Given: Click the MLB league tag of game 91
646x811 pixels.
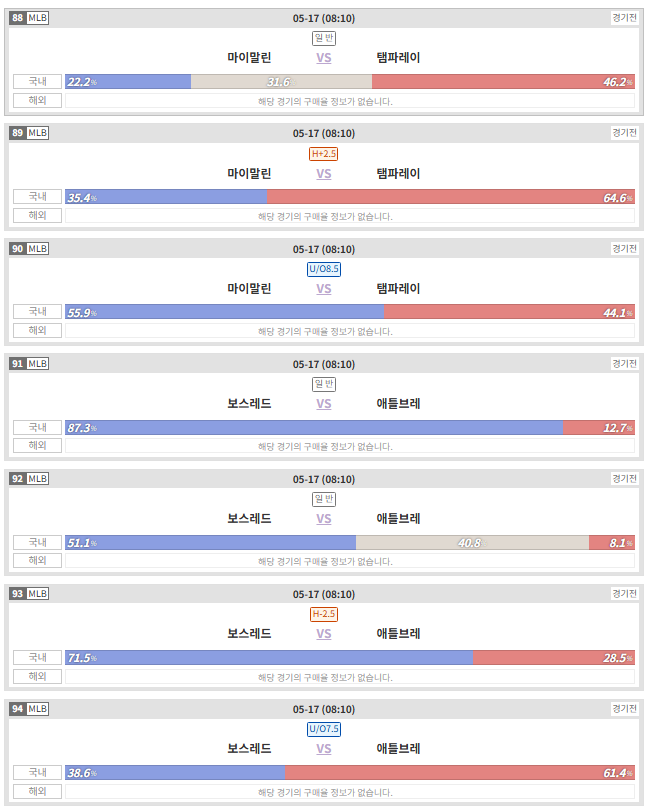Looking at the screenshot, I should [x=38, y=364].
